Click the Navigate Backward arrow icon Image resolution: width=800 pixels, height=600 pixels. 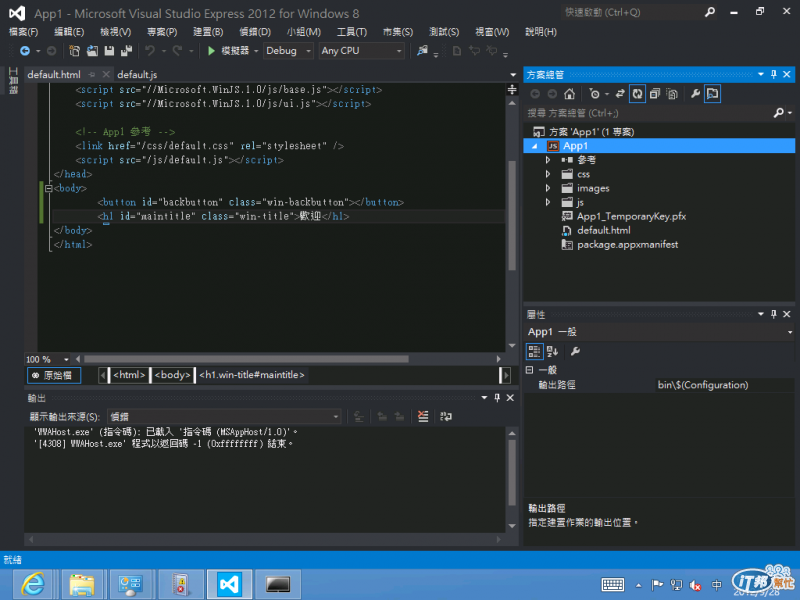tap(24, 51)
